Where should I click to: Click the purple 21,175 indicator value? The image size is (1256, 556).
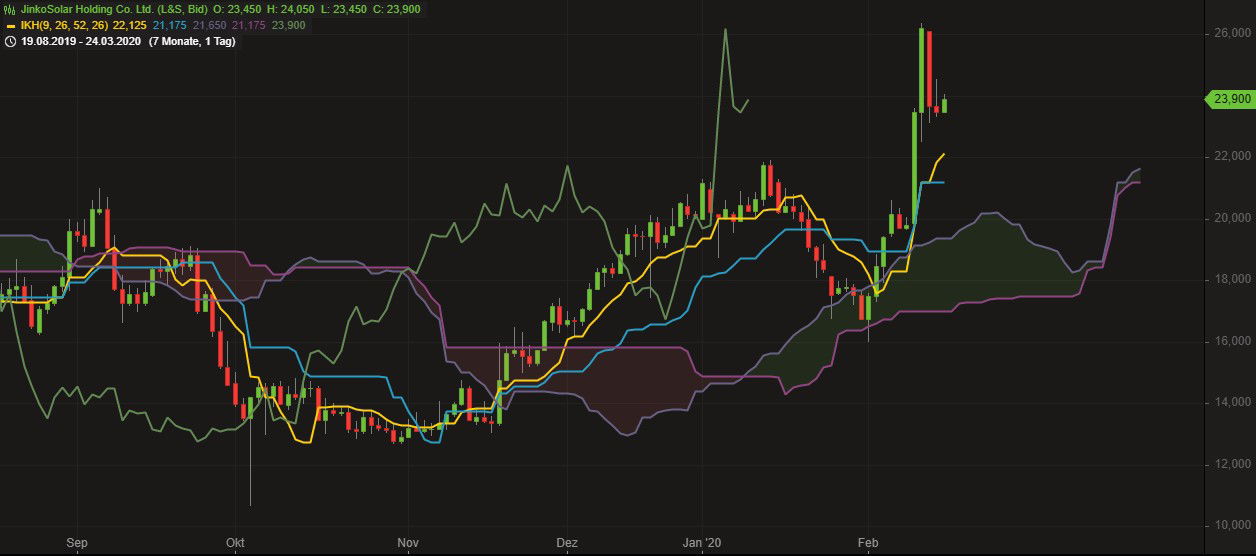(248, 25)
